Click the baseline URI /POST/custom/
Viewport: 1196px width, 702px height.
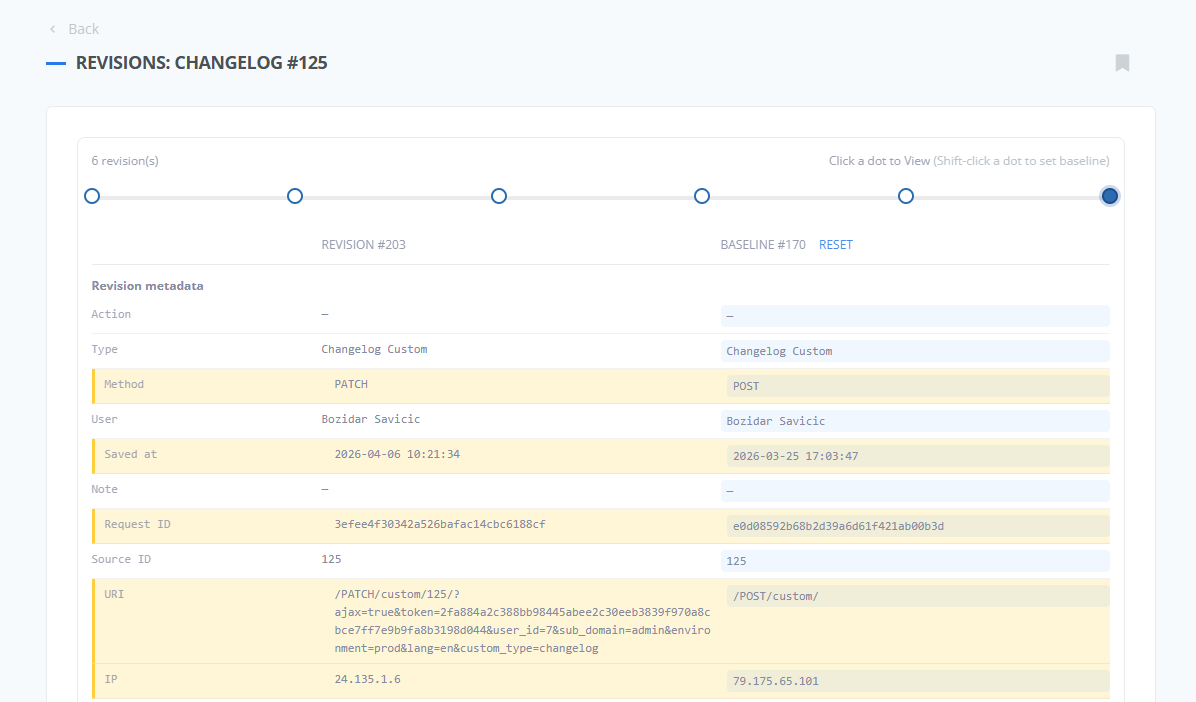[918, 596]
